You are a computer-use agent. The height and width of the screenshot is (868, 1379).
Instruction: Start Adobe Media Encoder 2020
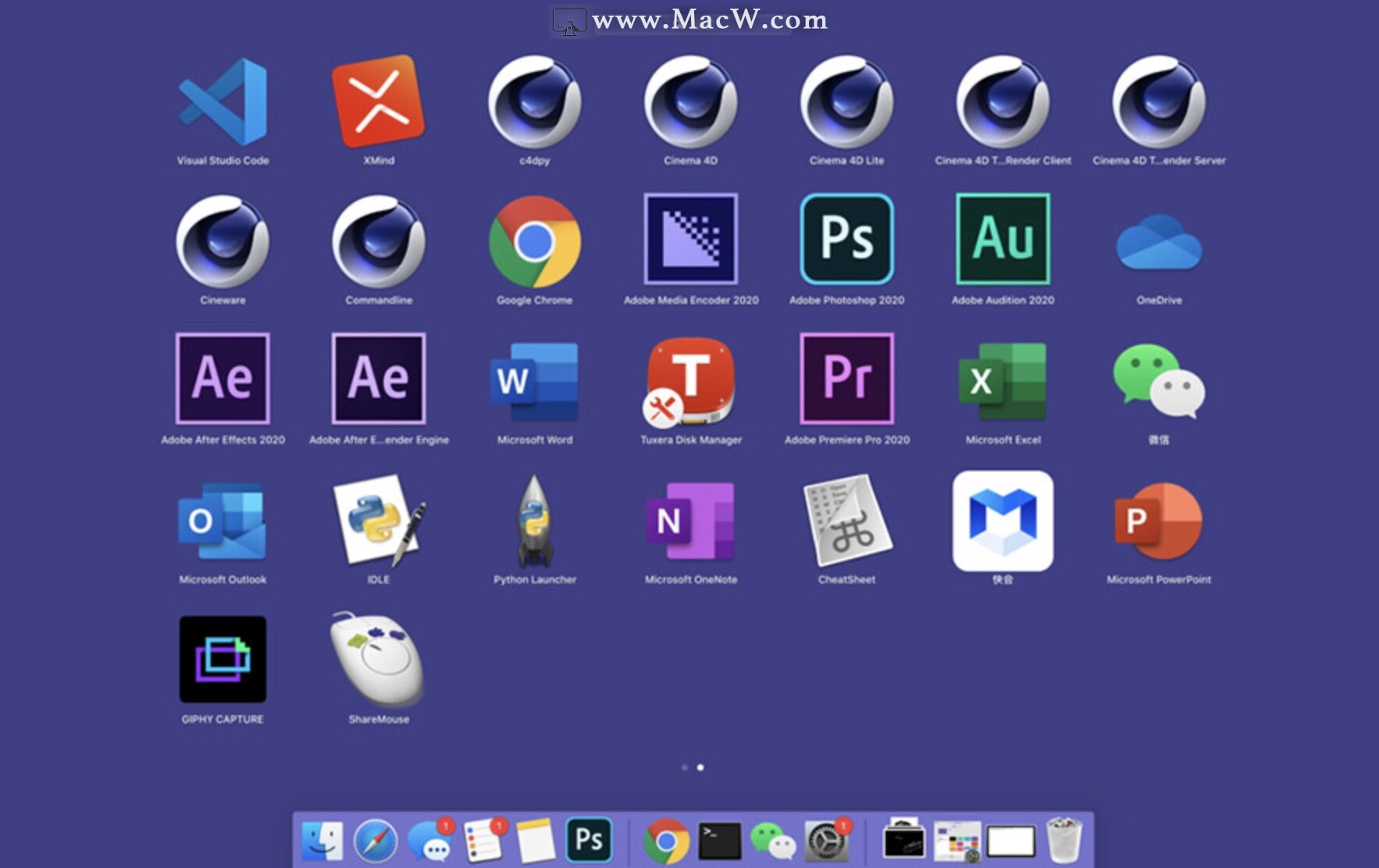tap(690, 240)
